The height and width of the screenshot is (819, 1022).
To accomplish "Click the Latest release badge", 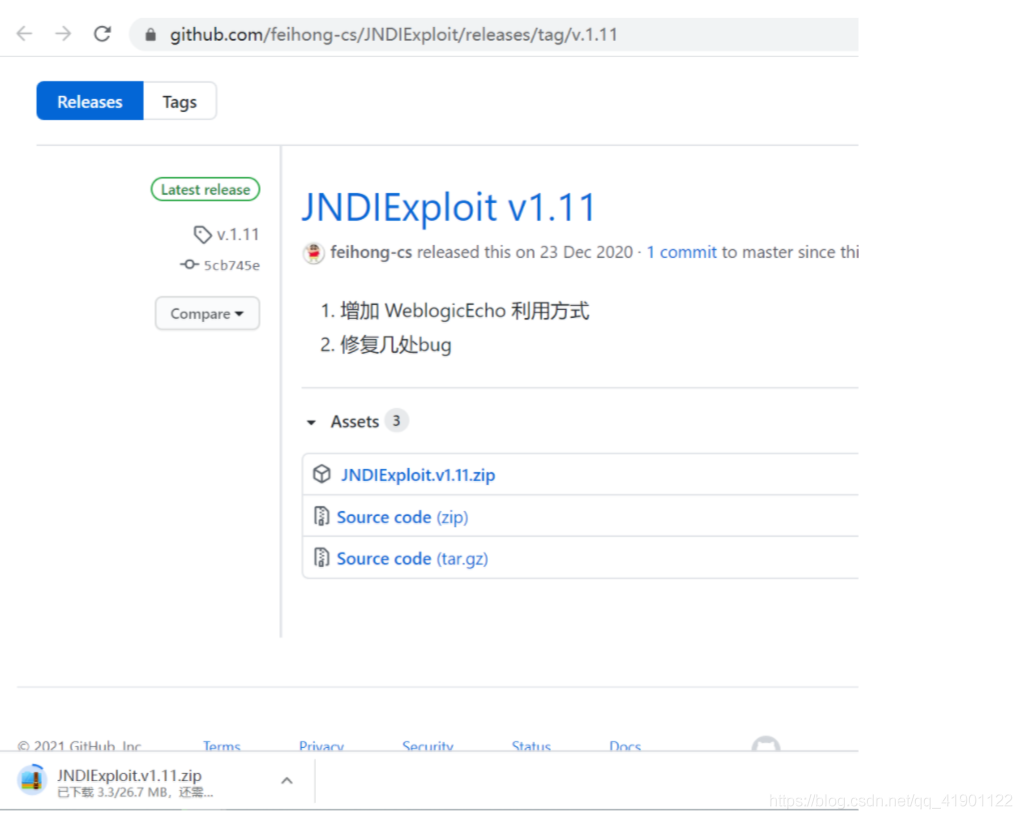I will click(205, 190).
